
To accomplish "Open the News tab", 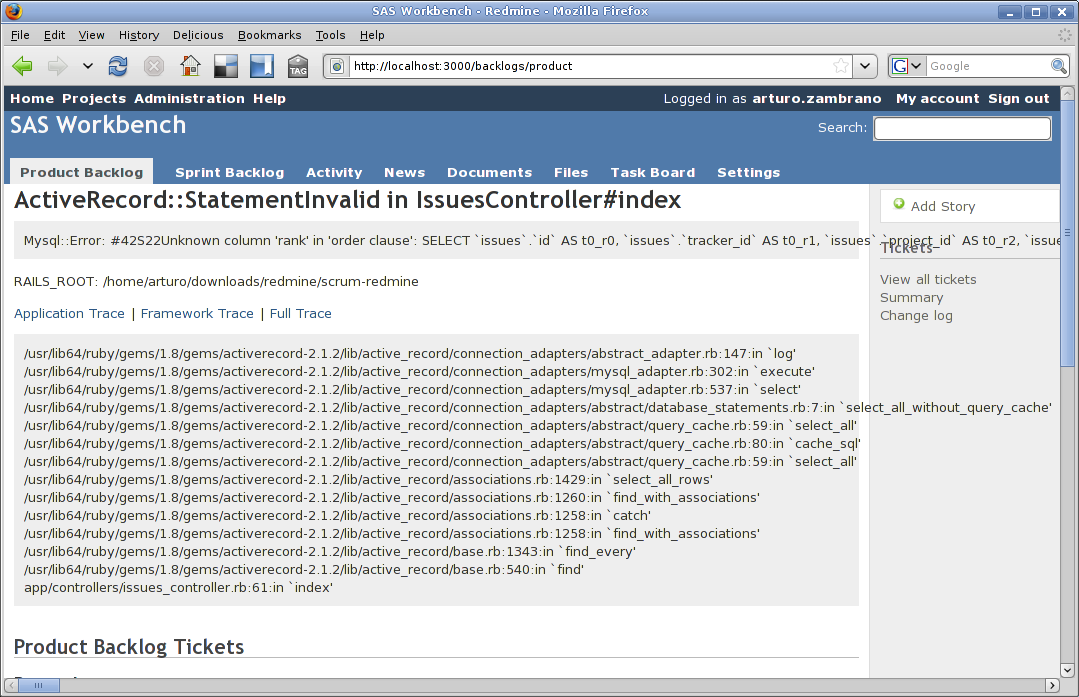I will click(x=405, y=173).
